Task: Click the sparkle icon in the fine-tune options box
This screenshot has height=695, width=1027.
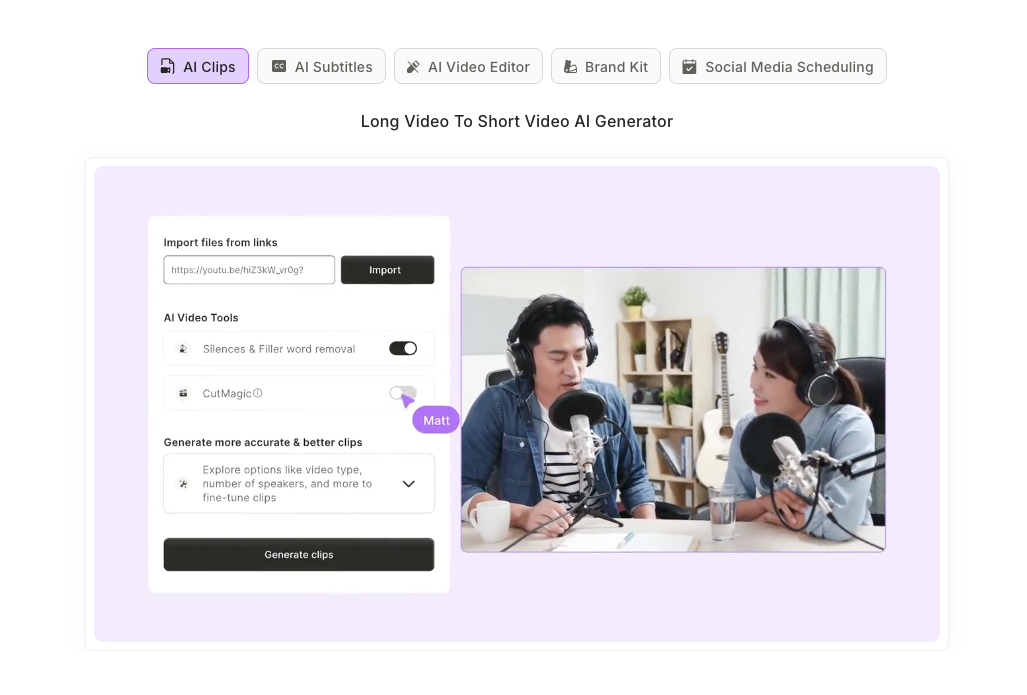Action: click(x=183, y=483)
